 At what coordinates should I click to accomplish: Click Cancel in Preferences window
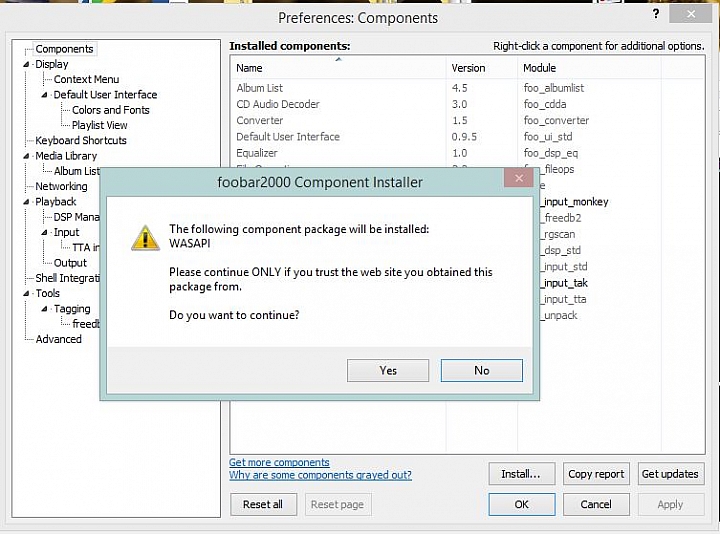pyautogui.click(x=596, y=505)
